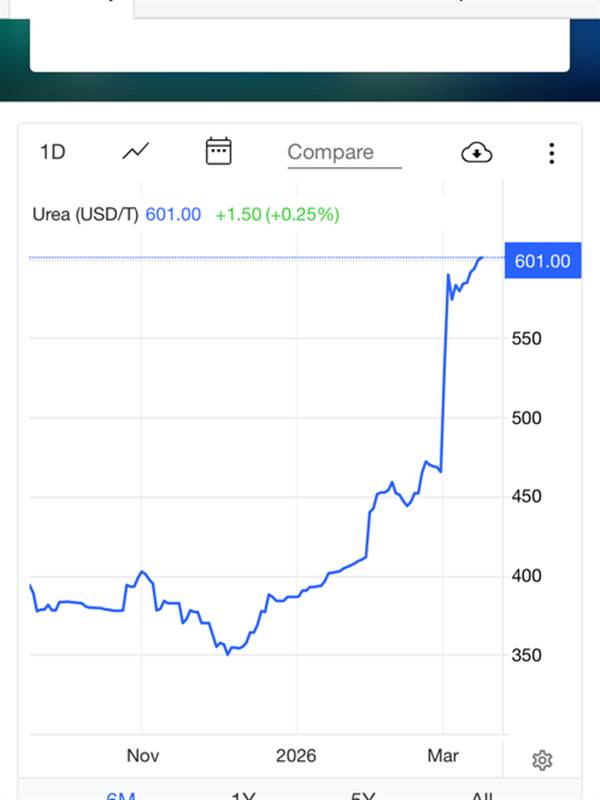Open the three-dot more options menu
The width and height of the screenshot is (600, 800).
(x=551, y=153)
